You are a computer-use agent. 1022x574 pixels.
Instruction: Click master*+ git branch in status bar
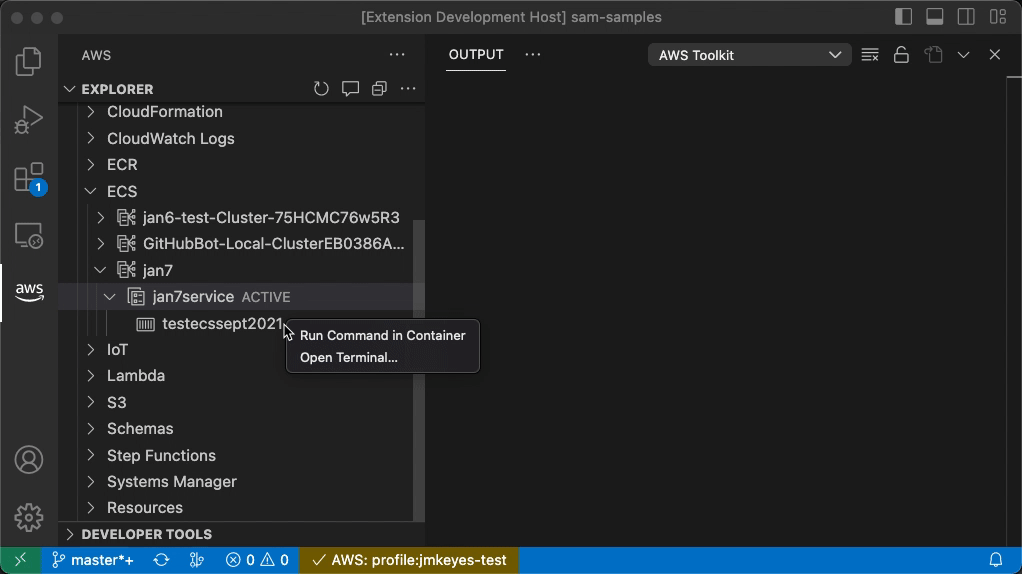point(93,560)
